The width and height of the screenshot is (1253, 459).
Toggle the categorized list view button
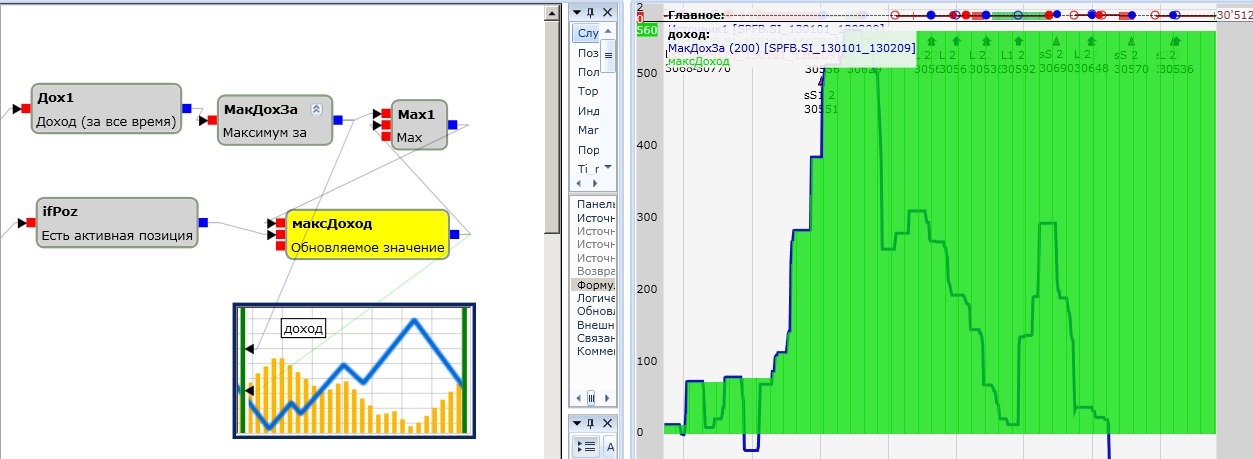585,446
